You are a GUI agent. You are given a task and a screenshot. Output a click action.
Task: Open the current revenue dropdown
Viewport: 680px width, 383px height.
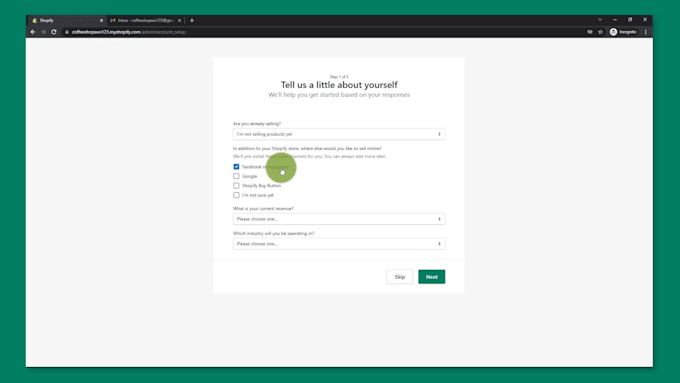click(339, 219)
